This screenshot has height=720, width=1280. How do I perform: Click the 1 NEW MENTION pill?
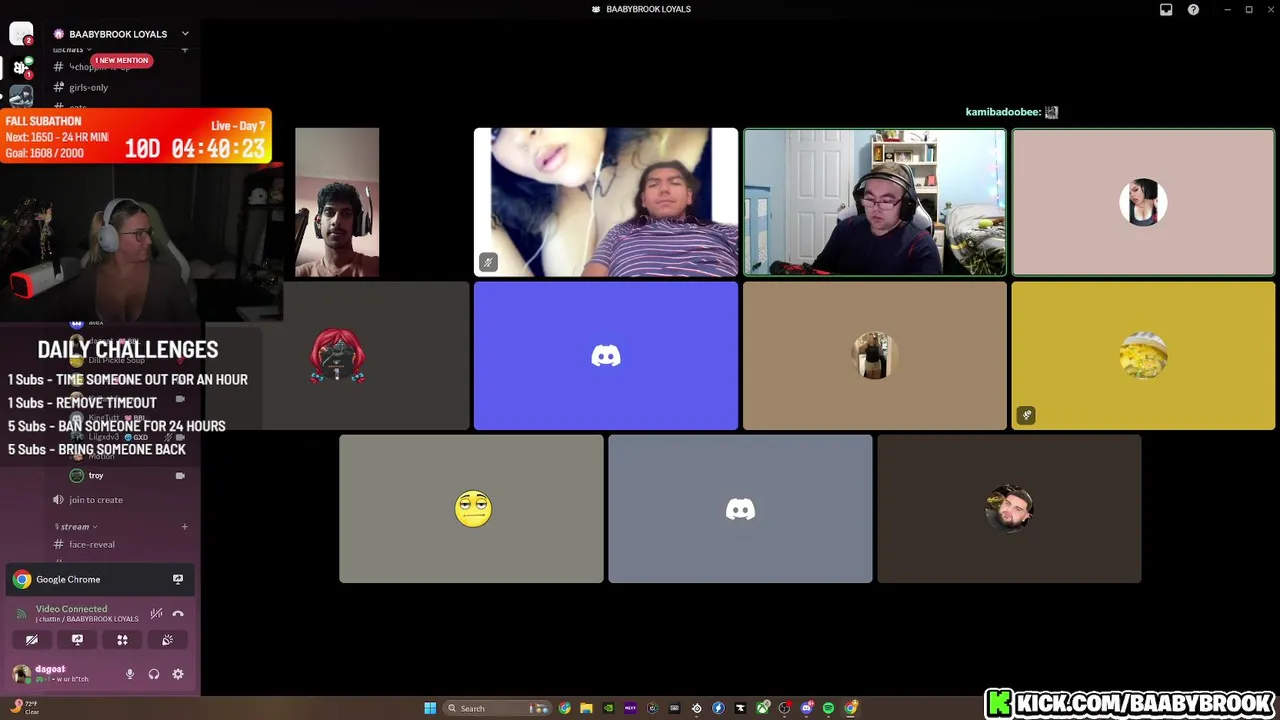tap(121, 60)
